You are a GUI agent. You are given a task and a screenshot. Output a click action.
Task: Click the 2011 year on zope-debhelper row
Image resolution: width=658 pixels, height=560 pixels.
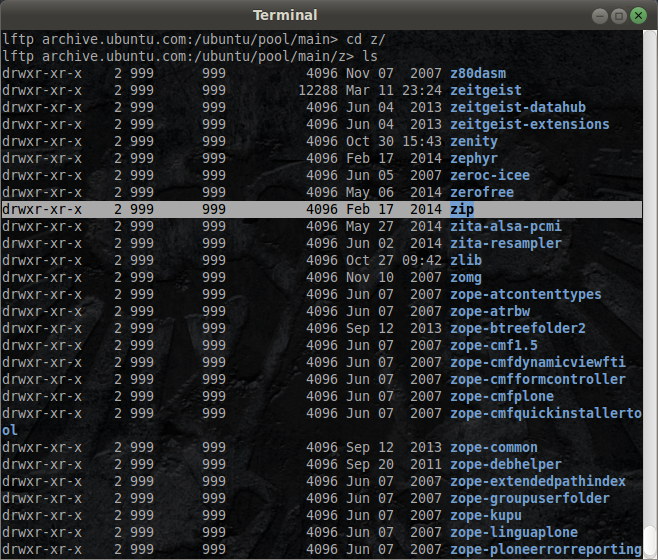click(x=426, y=464)
